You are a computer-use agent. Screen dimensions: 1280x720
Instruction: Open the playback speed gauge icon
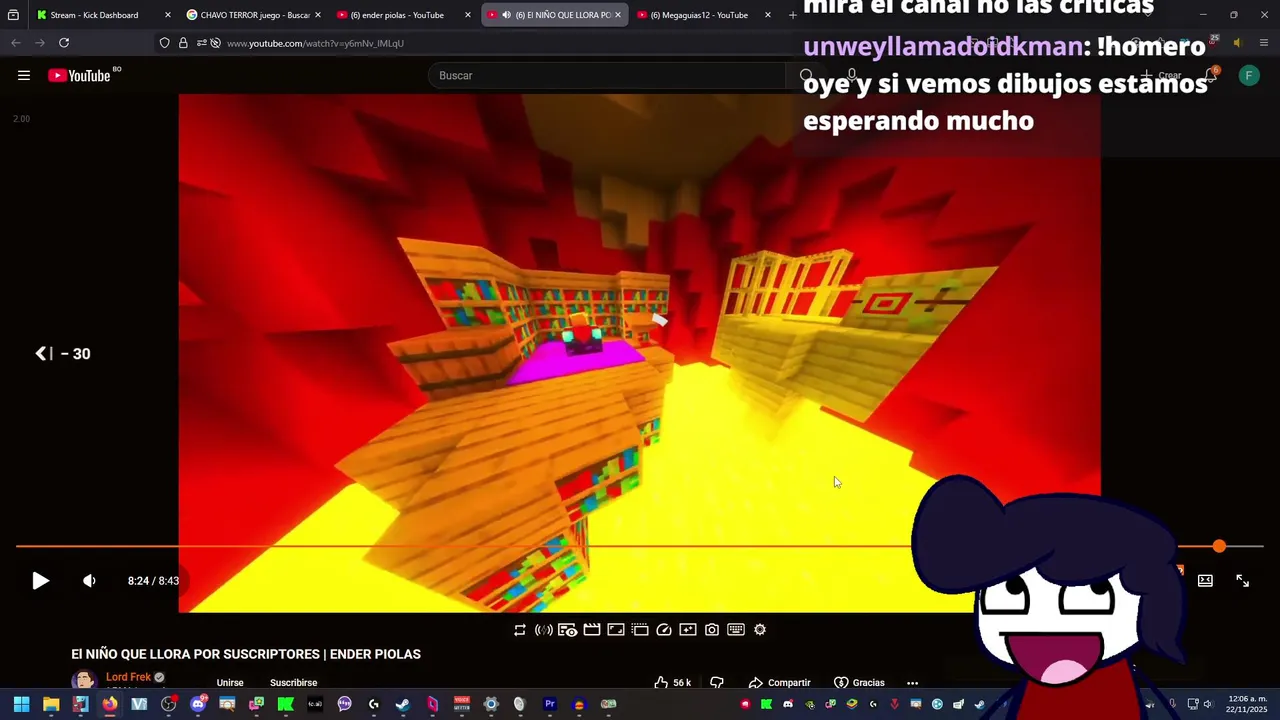tap(664, 630)
